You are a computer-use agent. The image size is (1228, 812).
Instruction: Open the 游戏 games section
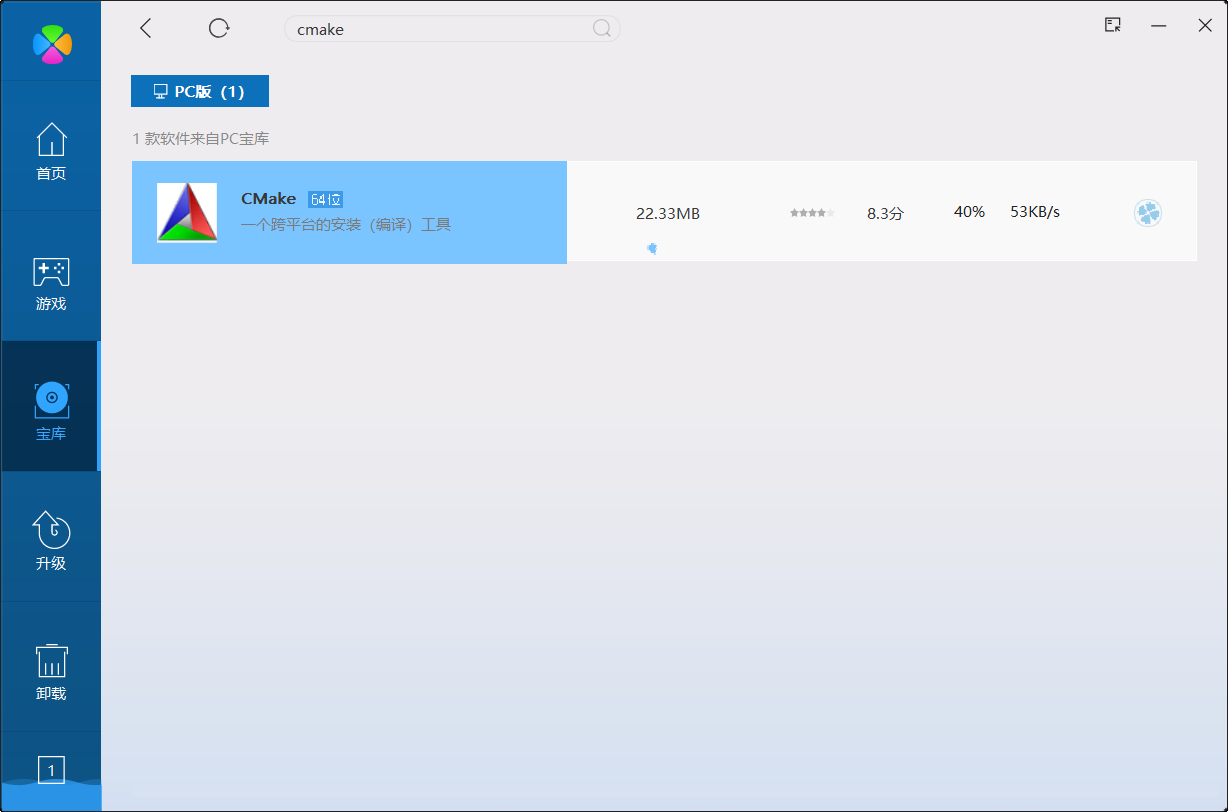[x=50, y=283]
